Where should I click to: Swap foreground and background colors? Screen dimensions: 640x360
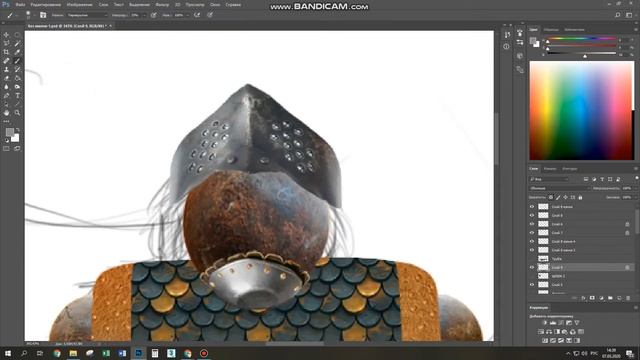click(x=18, y=130)
